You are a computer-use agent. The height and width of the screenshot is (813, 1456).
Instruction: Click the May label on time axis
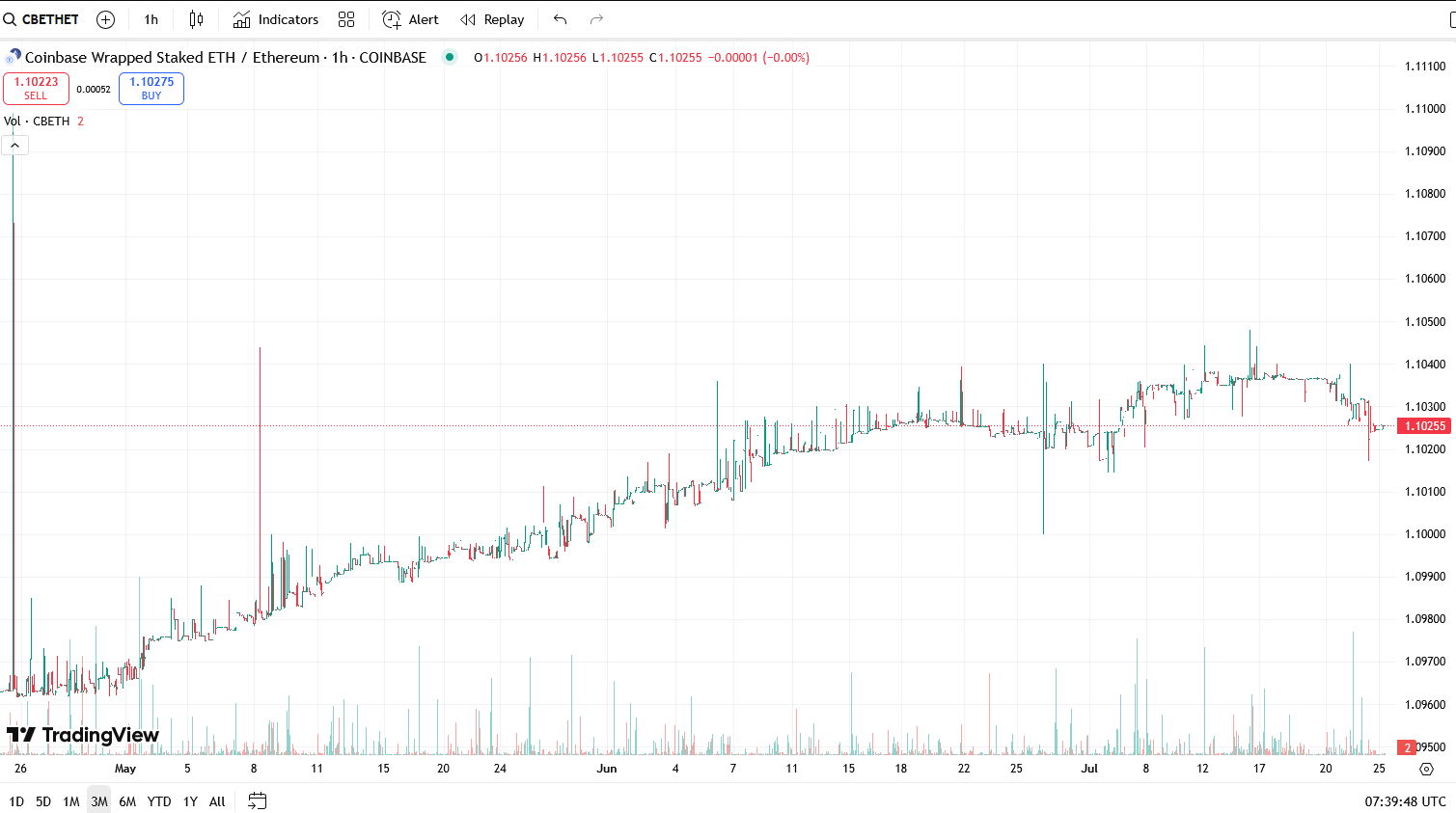click(x=125, y=769)
